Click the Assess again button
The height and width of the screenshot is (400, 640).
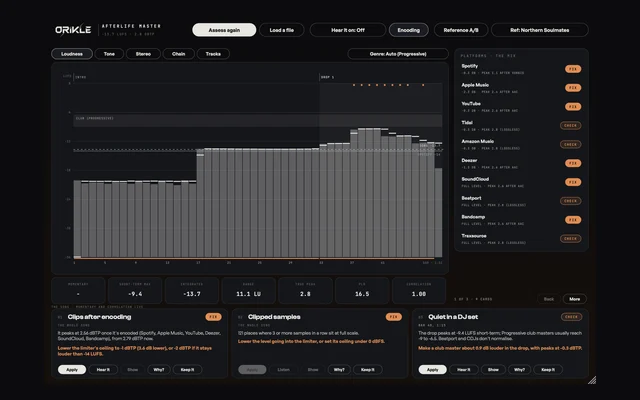(x=224, y=30)
